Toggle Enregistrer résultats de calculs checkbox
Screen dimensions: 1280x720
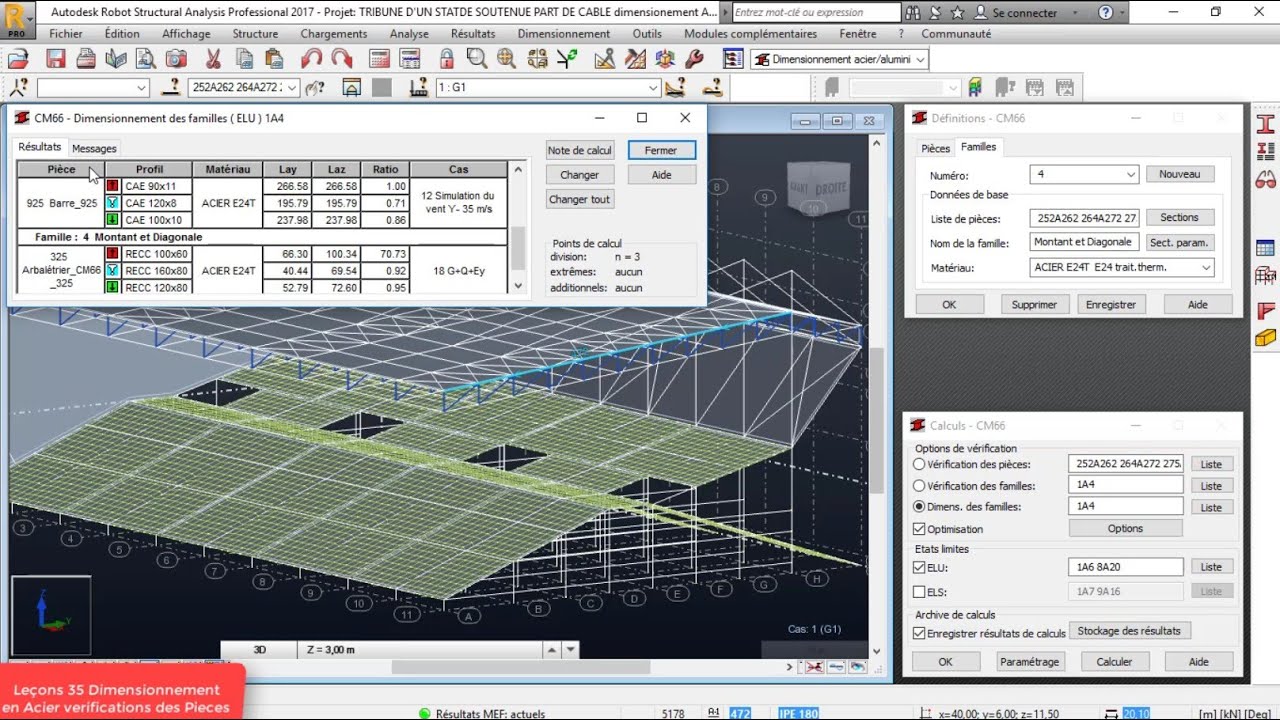click(x=920, y=633)
